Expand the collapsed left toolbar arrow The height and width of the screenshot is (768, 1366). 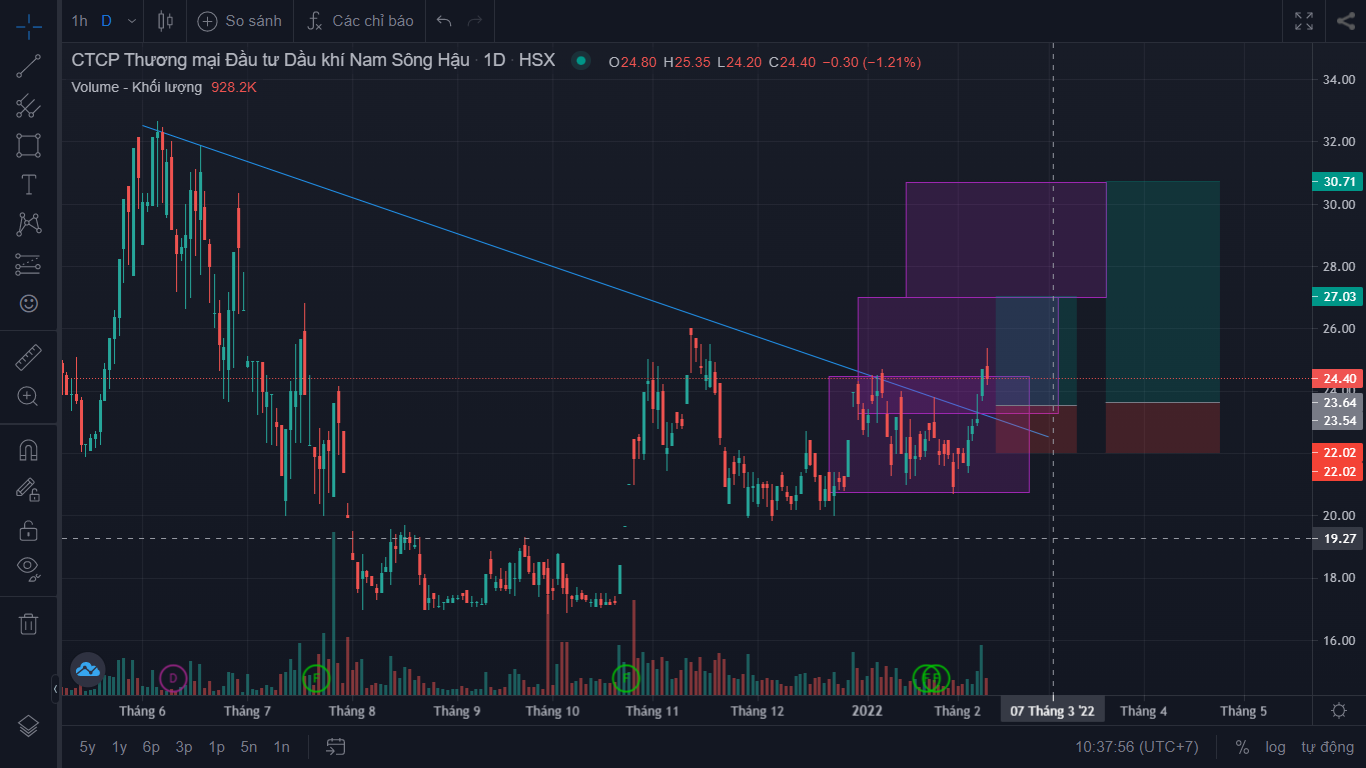point(56,689)
